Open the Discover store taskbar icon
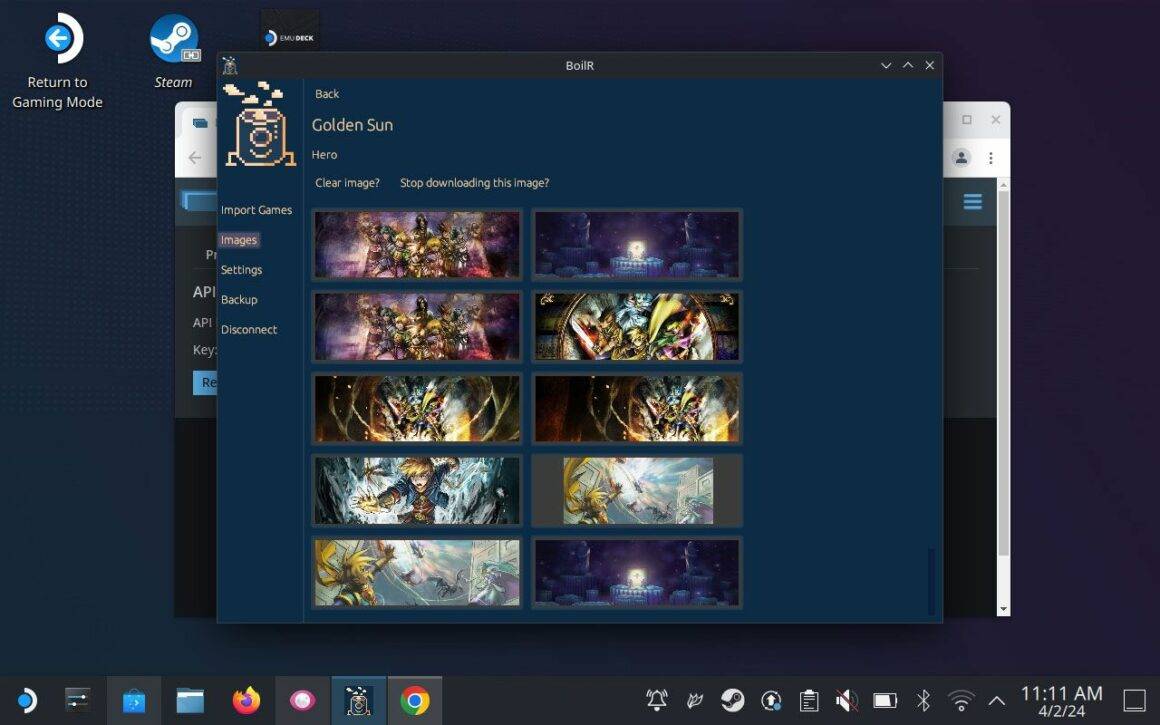 tap(134, 701)
